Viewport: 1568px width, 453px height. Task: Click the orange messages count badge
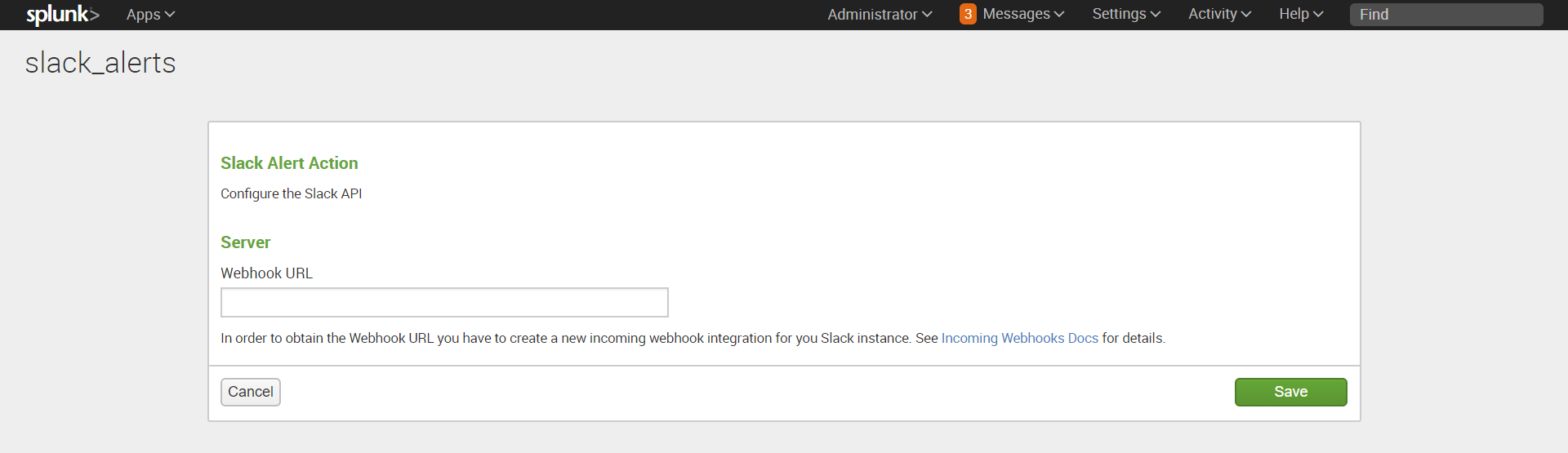[968, 14]
